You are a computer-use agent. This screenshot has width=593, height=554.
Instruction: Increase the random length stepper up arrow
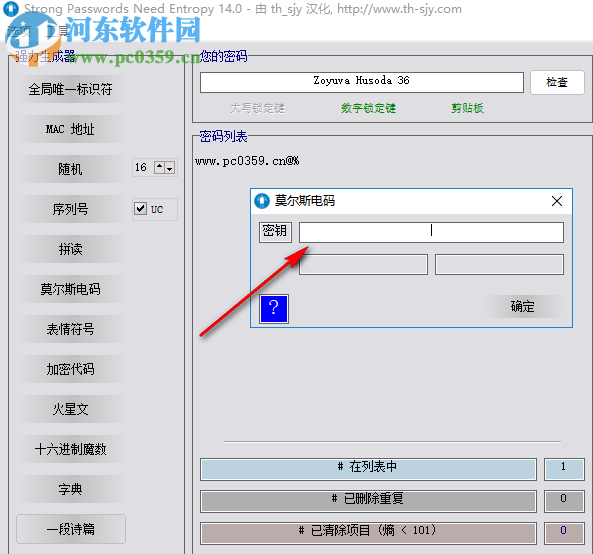point(160,167)
